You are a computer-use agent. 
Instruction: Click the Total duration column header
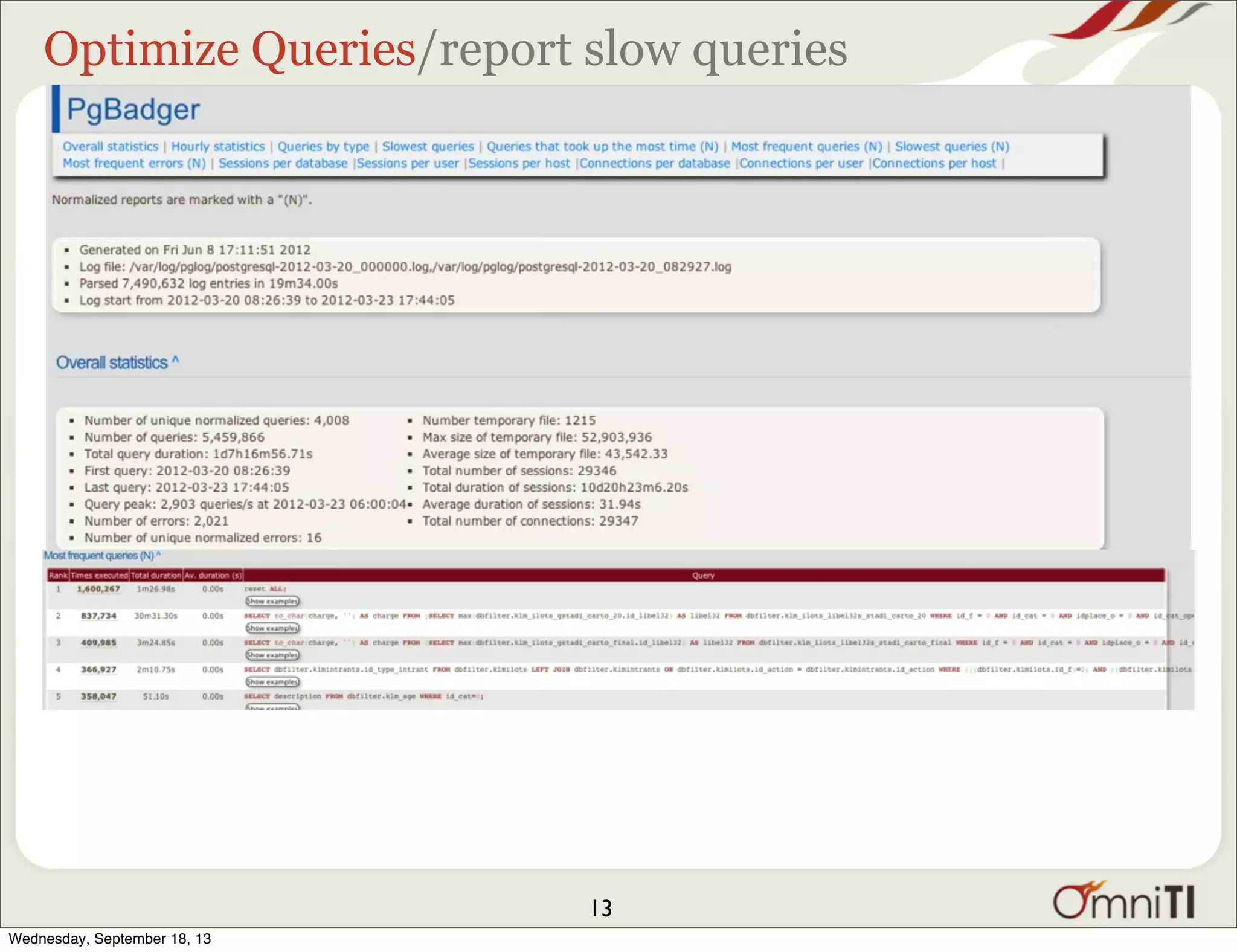pos(156,576)
